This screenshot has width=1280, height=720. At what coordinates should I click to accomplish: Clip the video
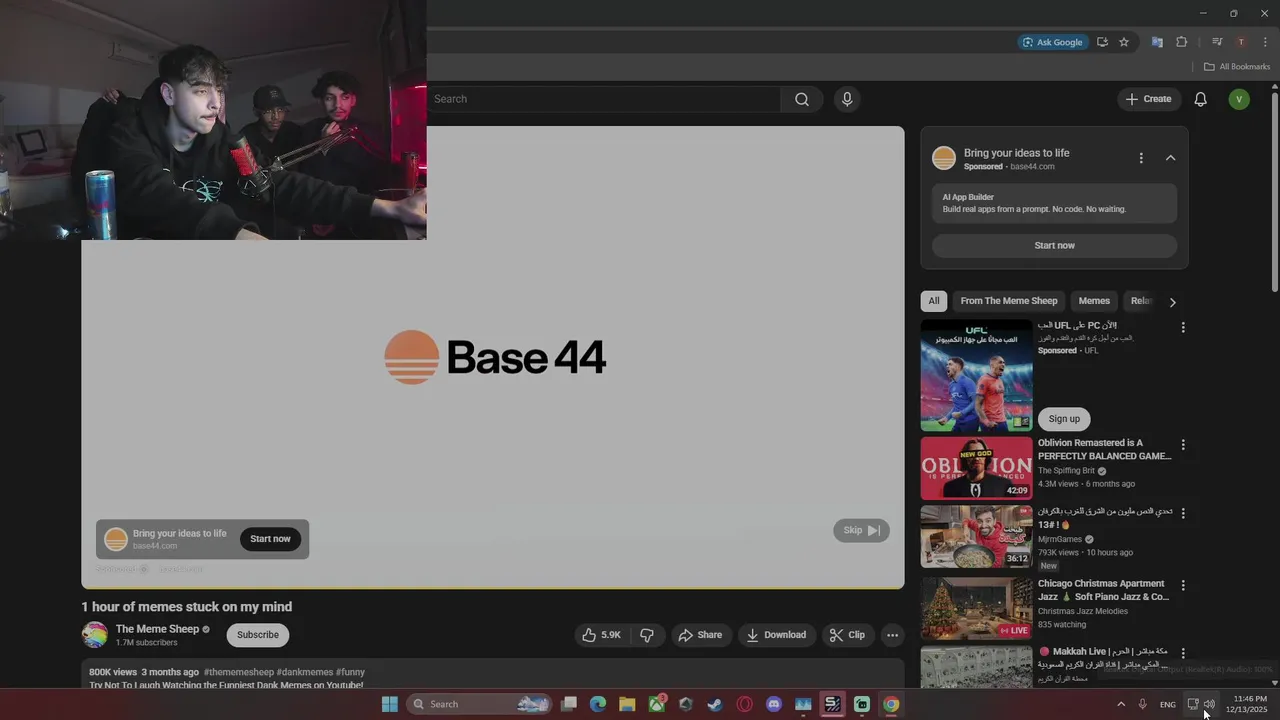pos(847,635)
